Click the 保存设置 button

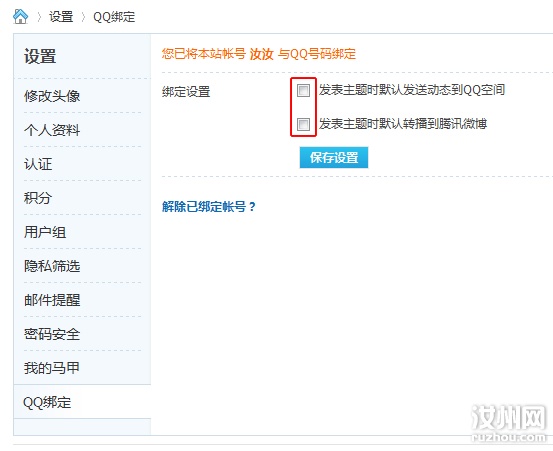(x=334, y=157)
